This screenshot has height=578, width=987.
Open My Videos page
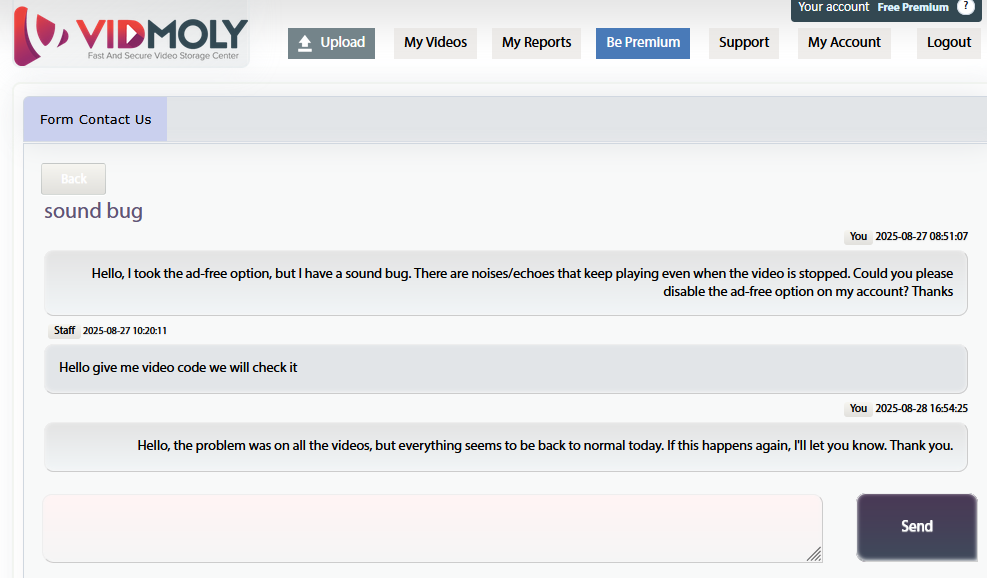(435, 43)
